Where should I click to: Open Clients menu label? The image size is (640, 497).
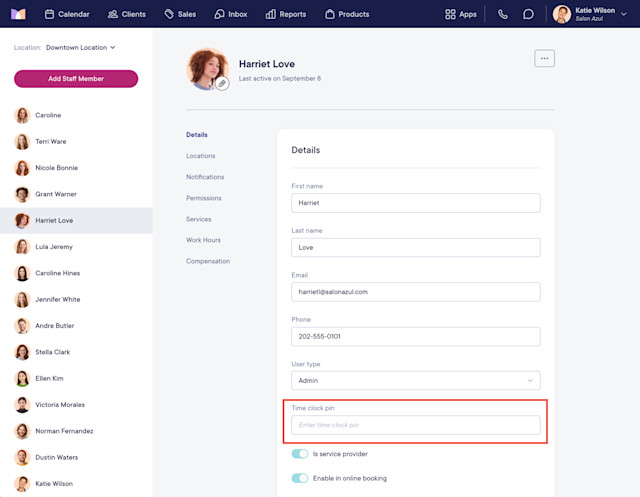(x=133, y=14)
